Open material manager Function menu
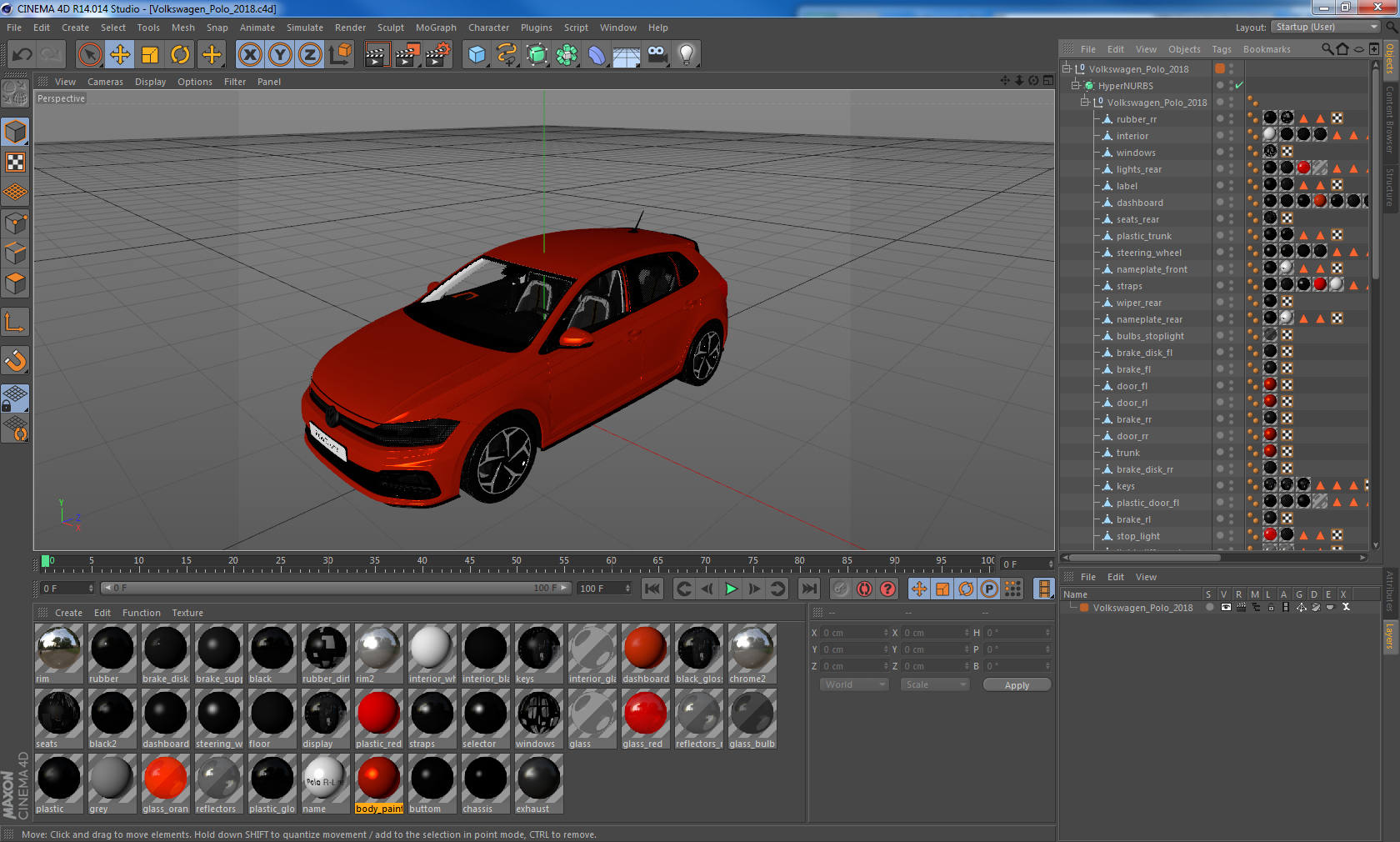Image resolution: width=1400 pixels, height=842 pixels. pyautogui.click(x=142, y=613)
